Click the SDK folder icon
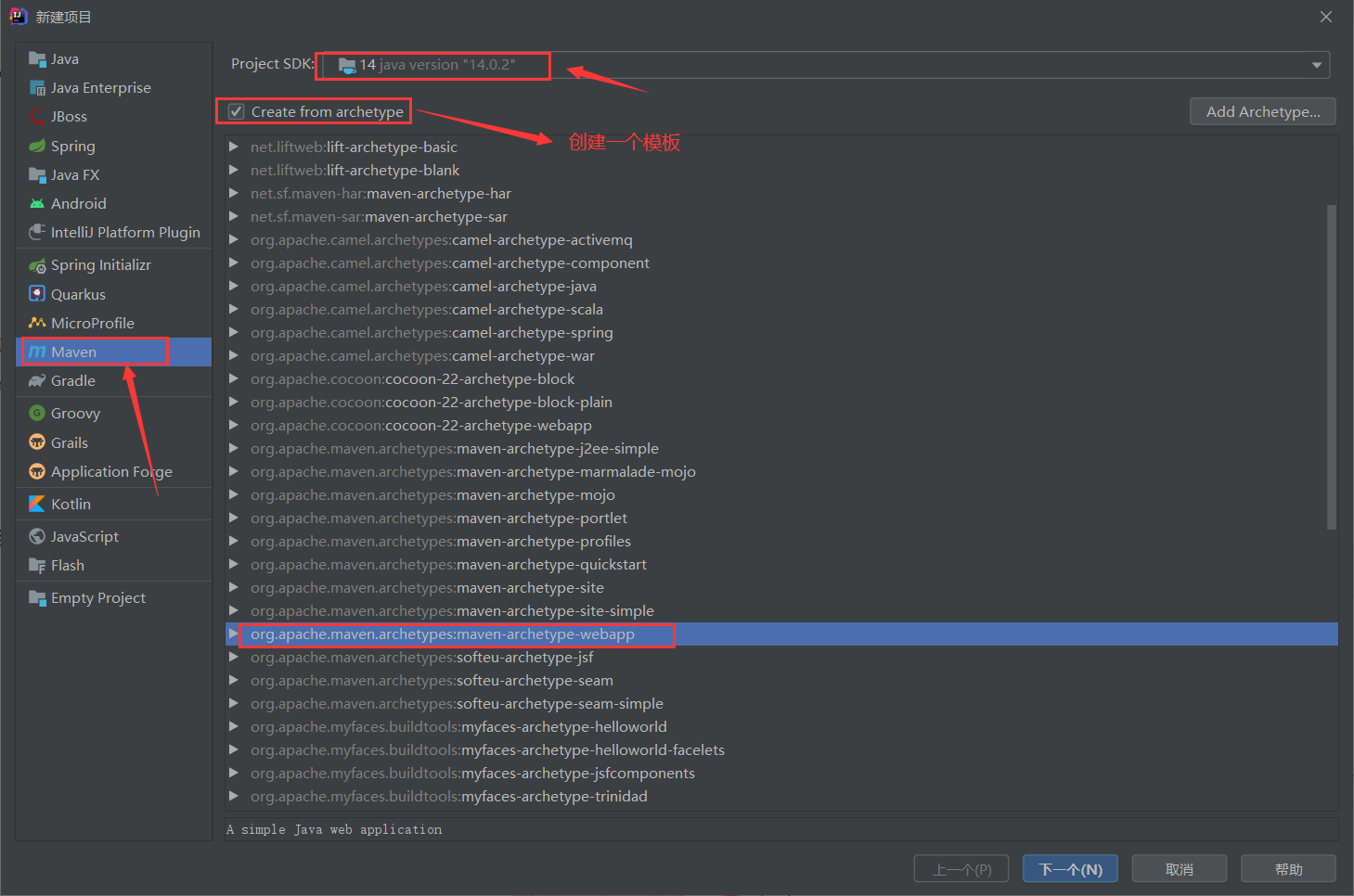The width and height of the screenshot is (1354, 896). pyautogui.click(x=347, y=65)
